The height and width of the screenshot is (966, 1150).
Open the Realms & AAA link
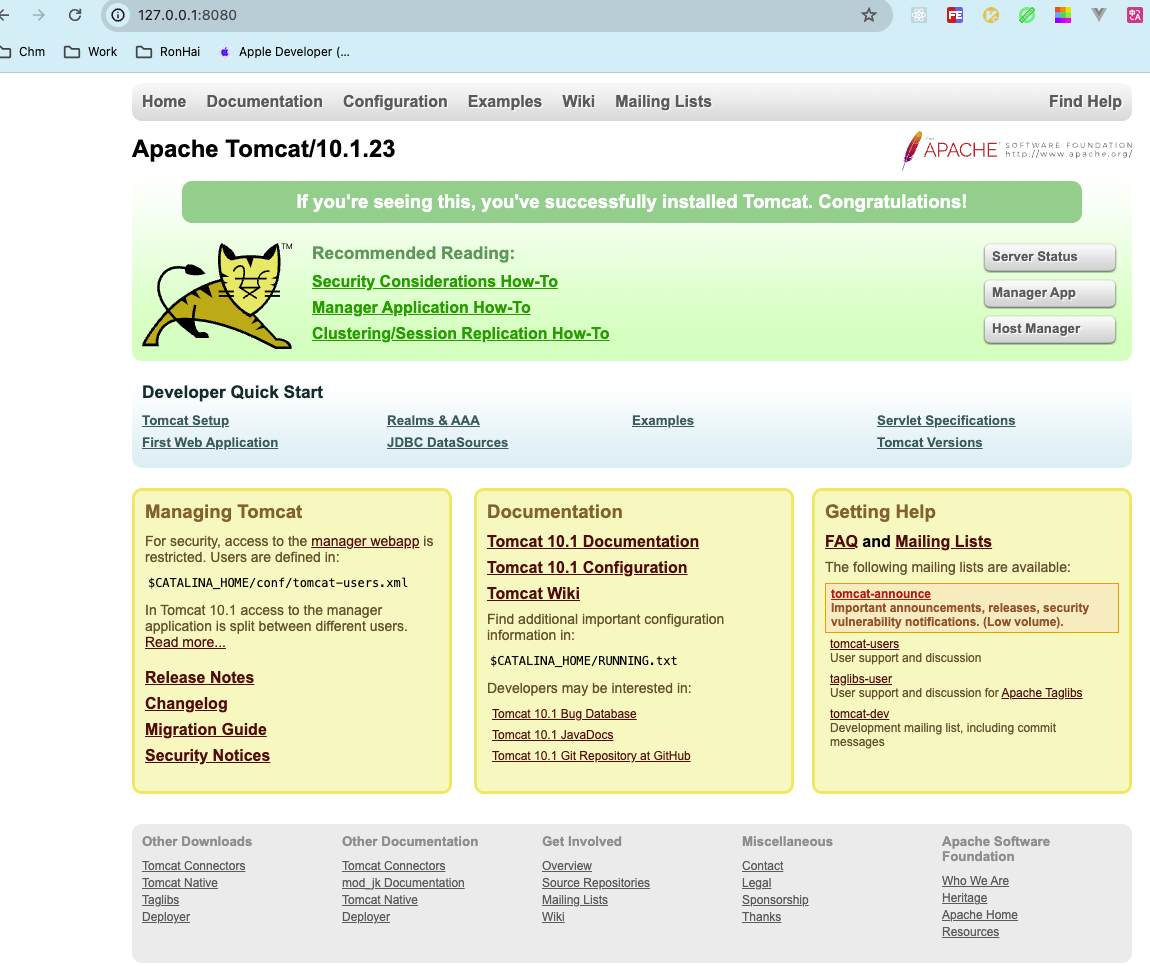(x=433, y=420)
